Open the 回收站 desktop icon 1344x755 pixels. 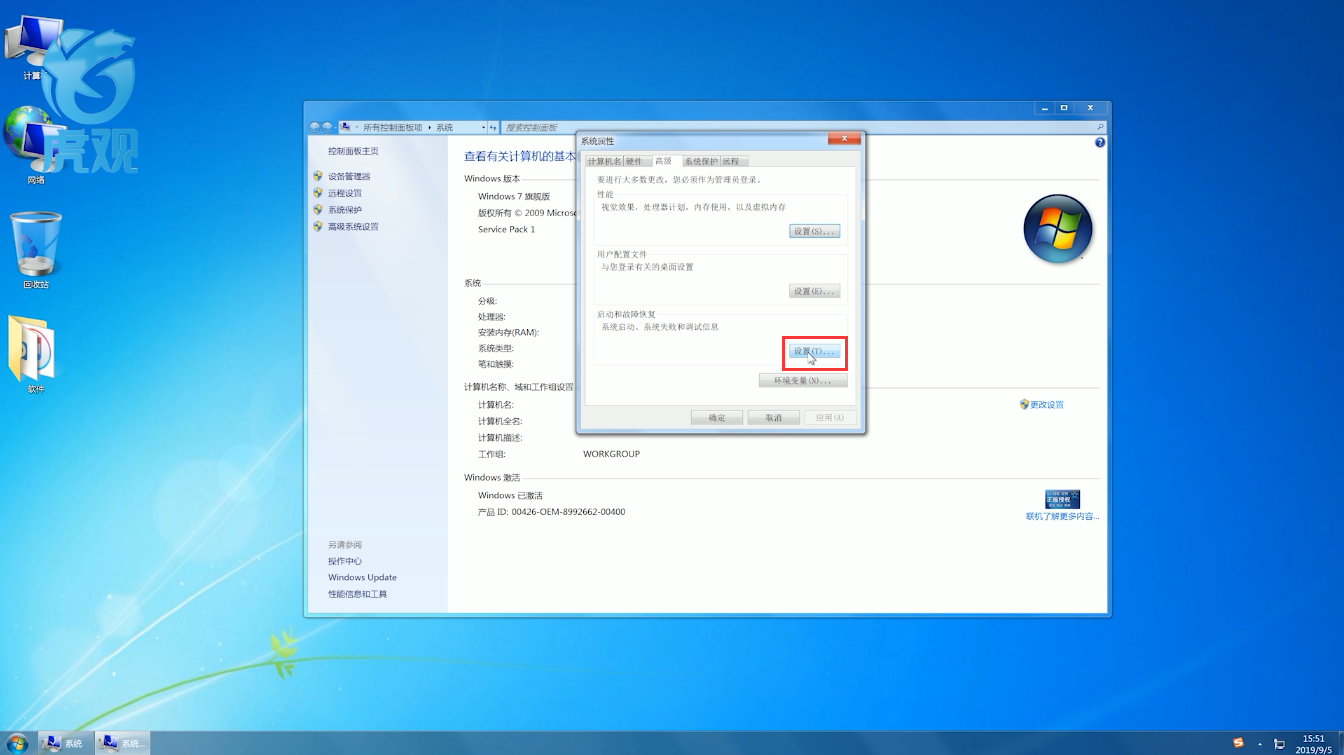point(36,250)
